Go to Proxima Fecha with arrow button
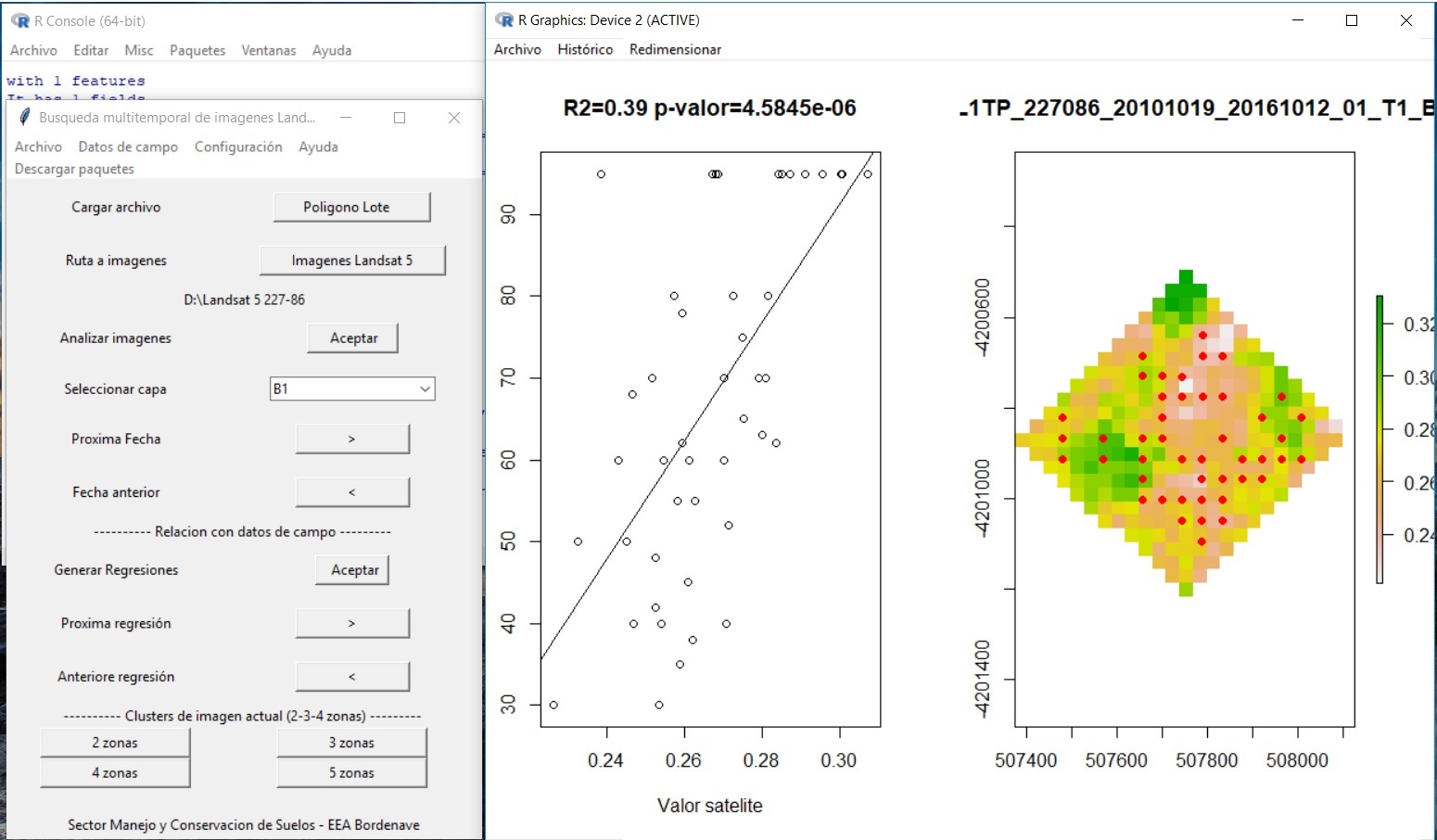The width and height of the screenshot is (1437, 840). coord(352,439)
